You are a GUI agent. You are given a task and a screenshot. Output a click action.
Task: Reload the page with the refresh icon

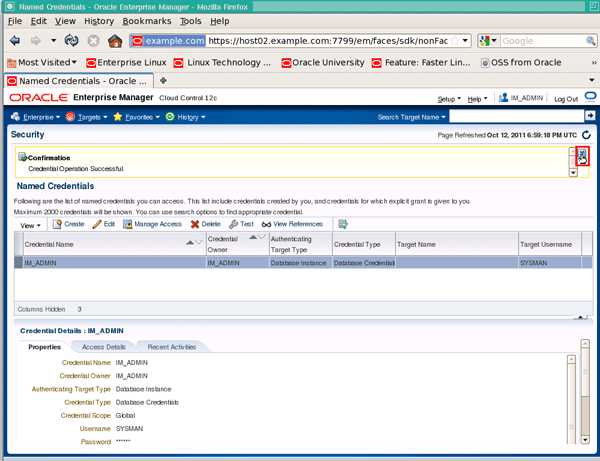[x=72, y=41]
